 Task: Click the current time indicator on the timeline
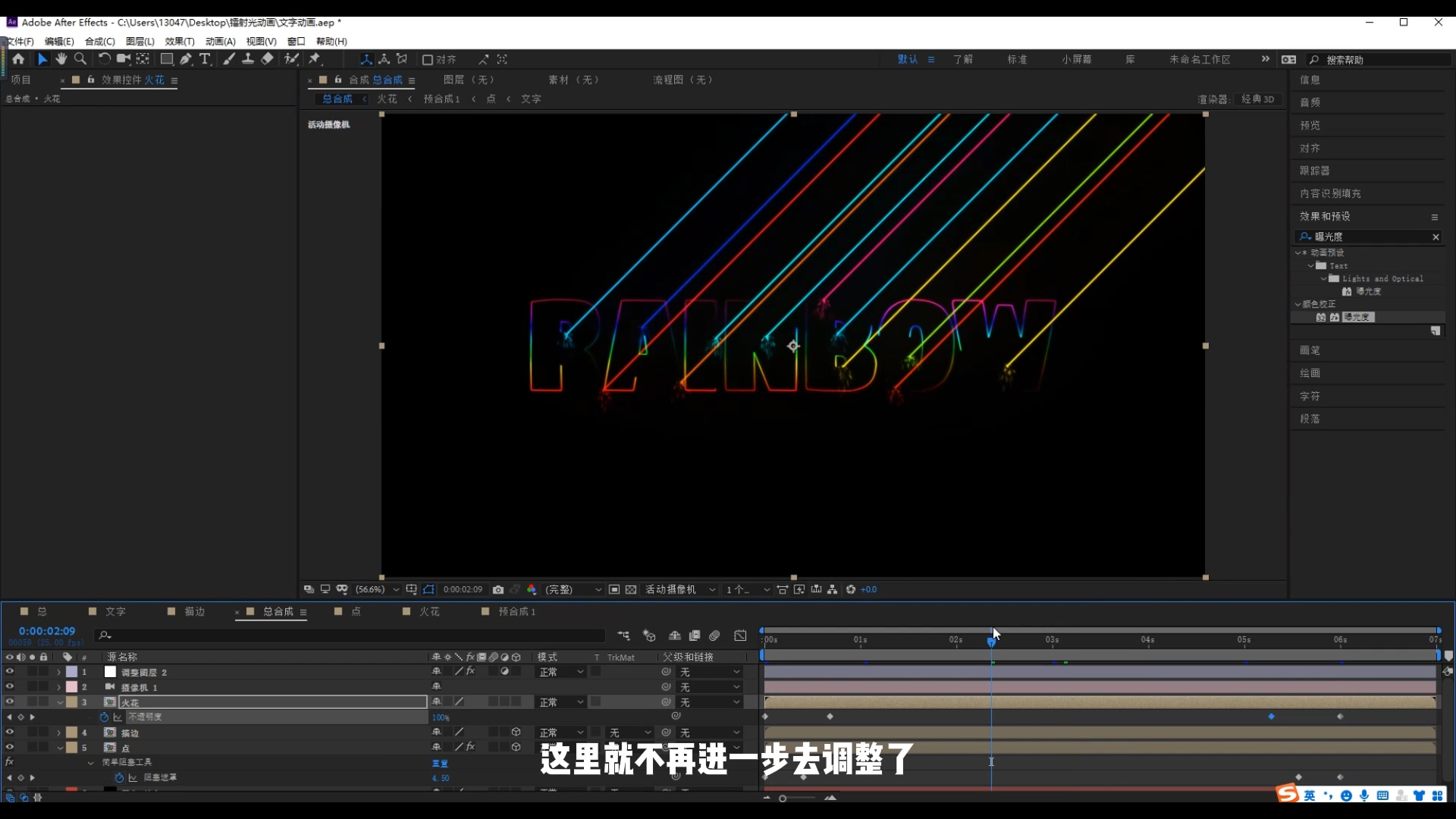991,642
